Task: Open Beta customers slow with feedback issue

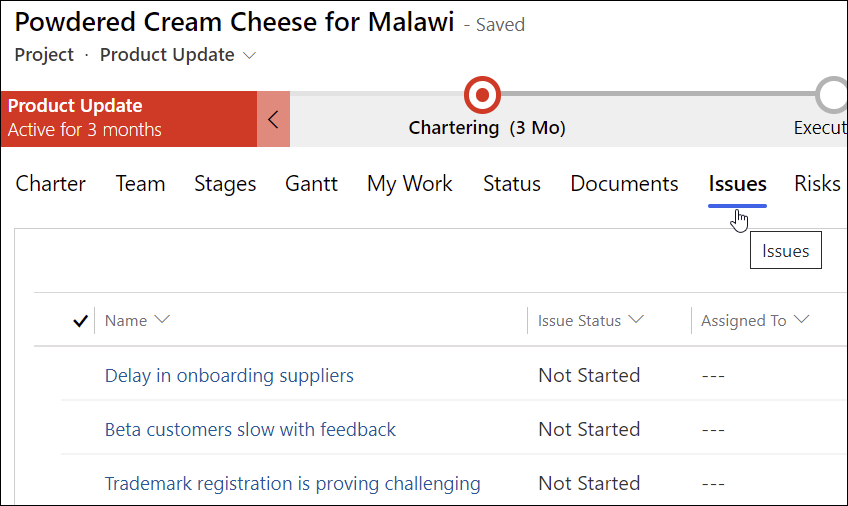Action: (x=250, y=430)
